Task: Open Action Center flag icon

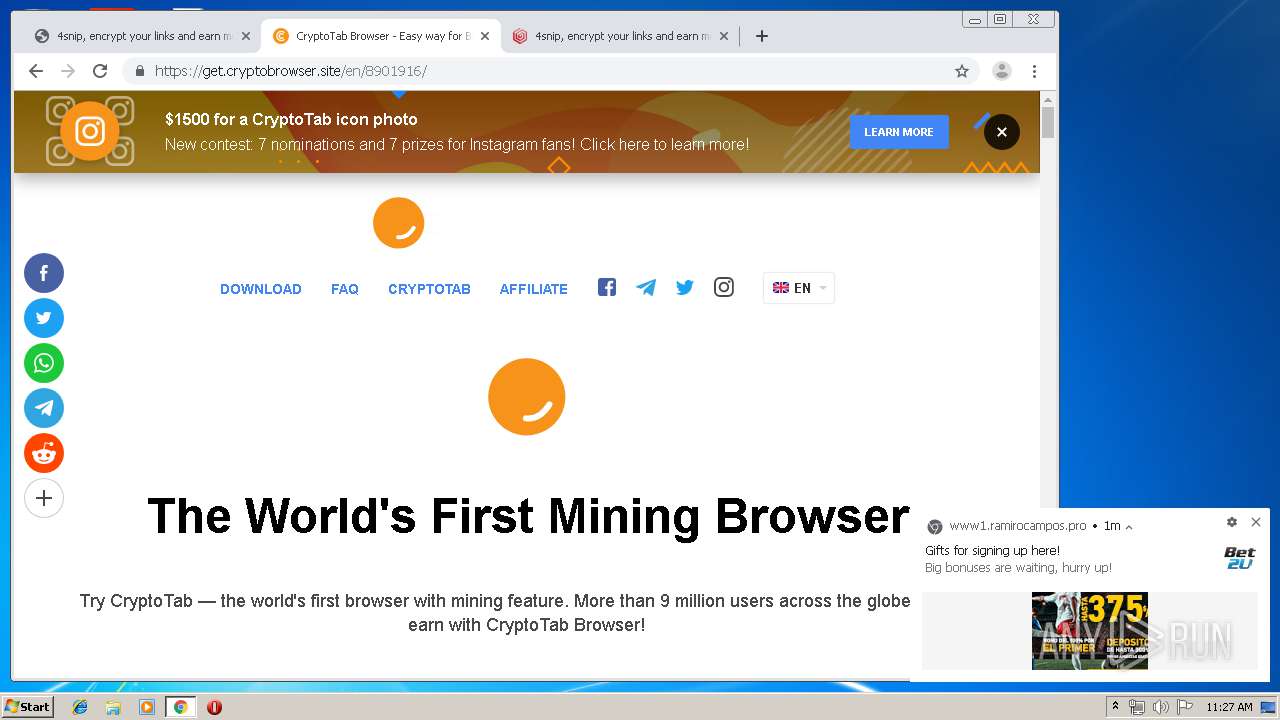Action: click(1184, 707)
